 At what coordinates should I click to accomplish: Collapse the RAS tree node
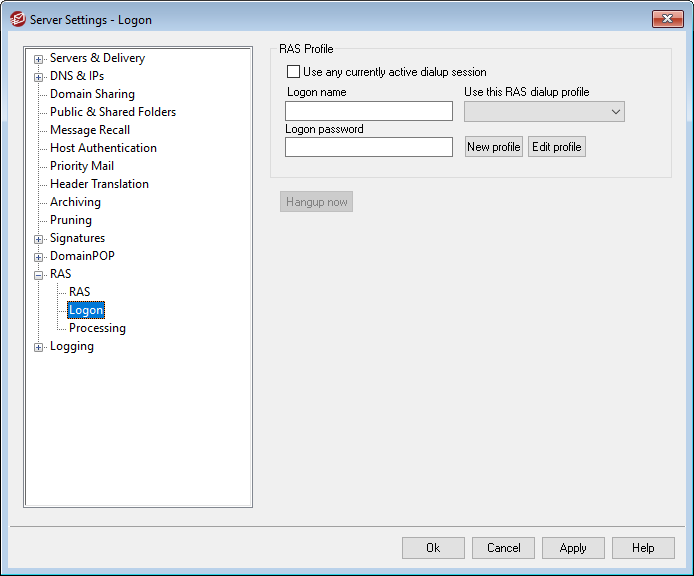(39, 275)
